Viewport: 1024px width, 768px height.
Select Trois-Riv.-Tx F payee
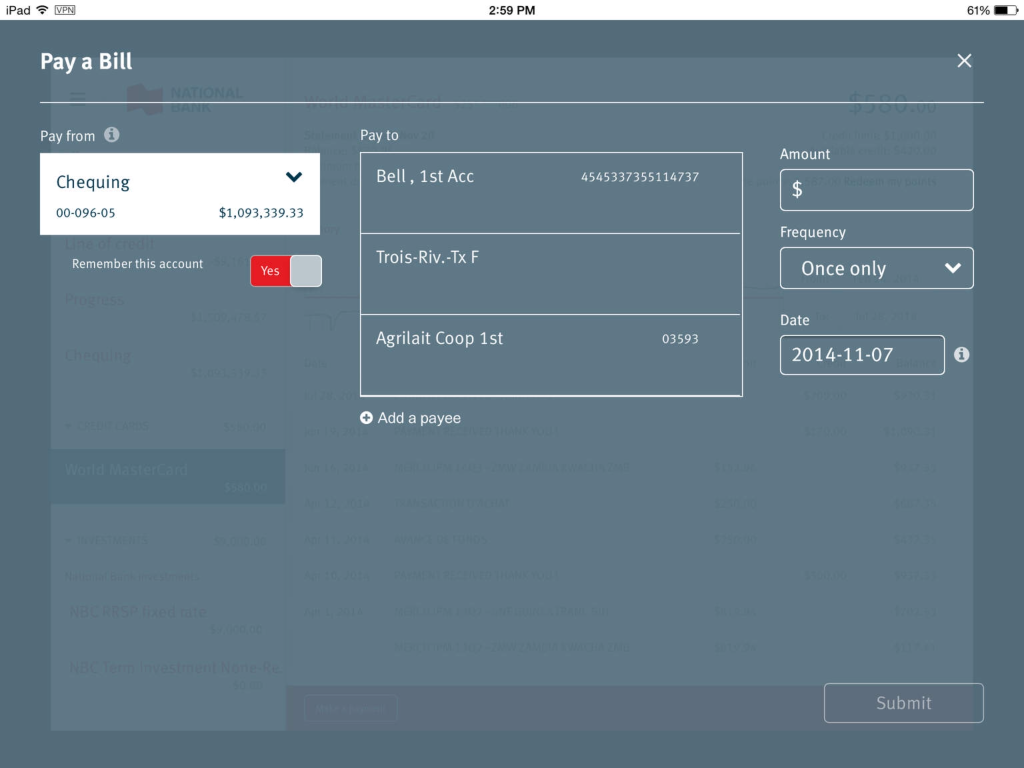[550, 273]
